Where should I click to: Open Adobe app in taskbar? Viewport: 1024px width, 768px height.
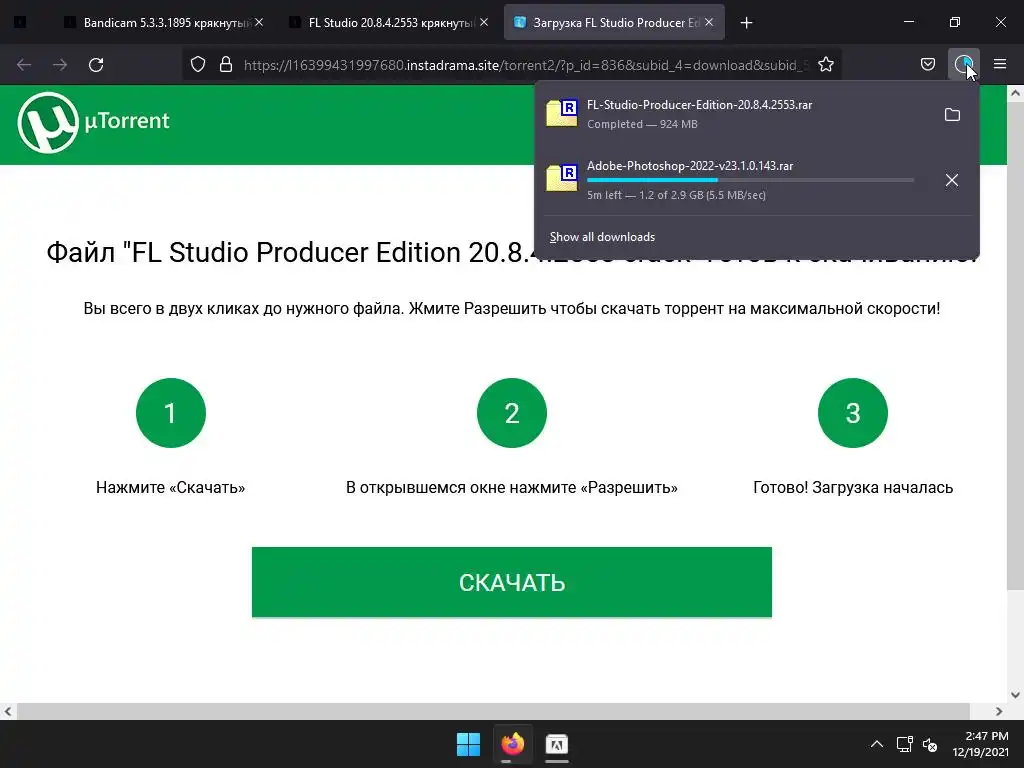(x=556, y=744)
